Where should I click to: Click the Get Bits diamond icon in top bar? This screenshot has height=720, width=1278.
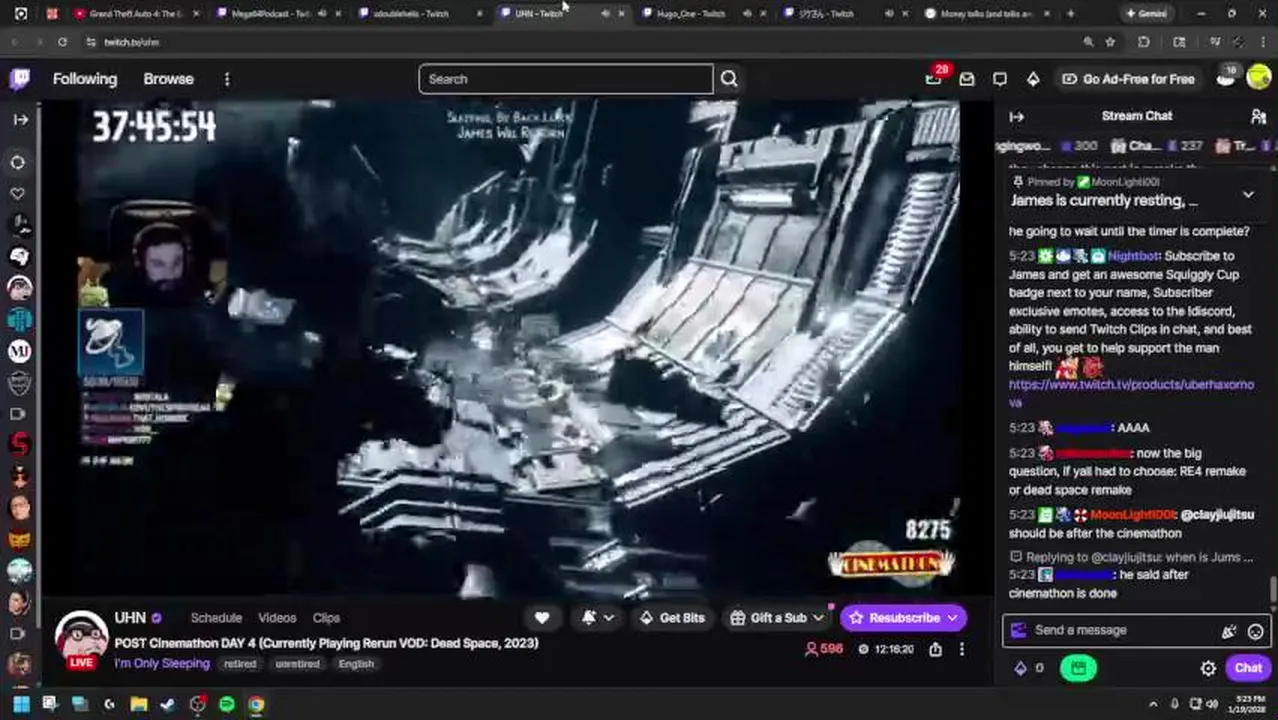click(1033, 79)
